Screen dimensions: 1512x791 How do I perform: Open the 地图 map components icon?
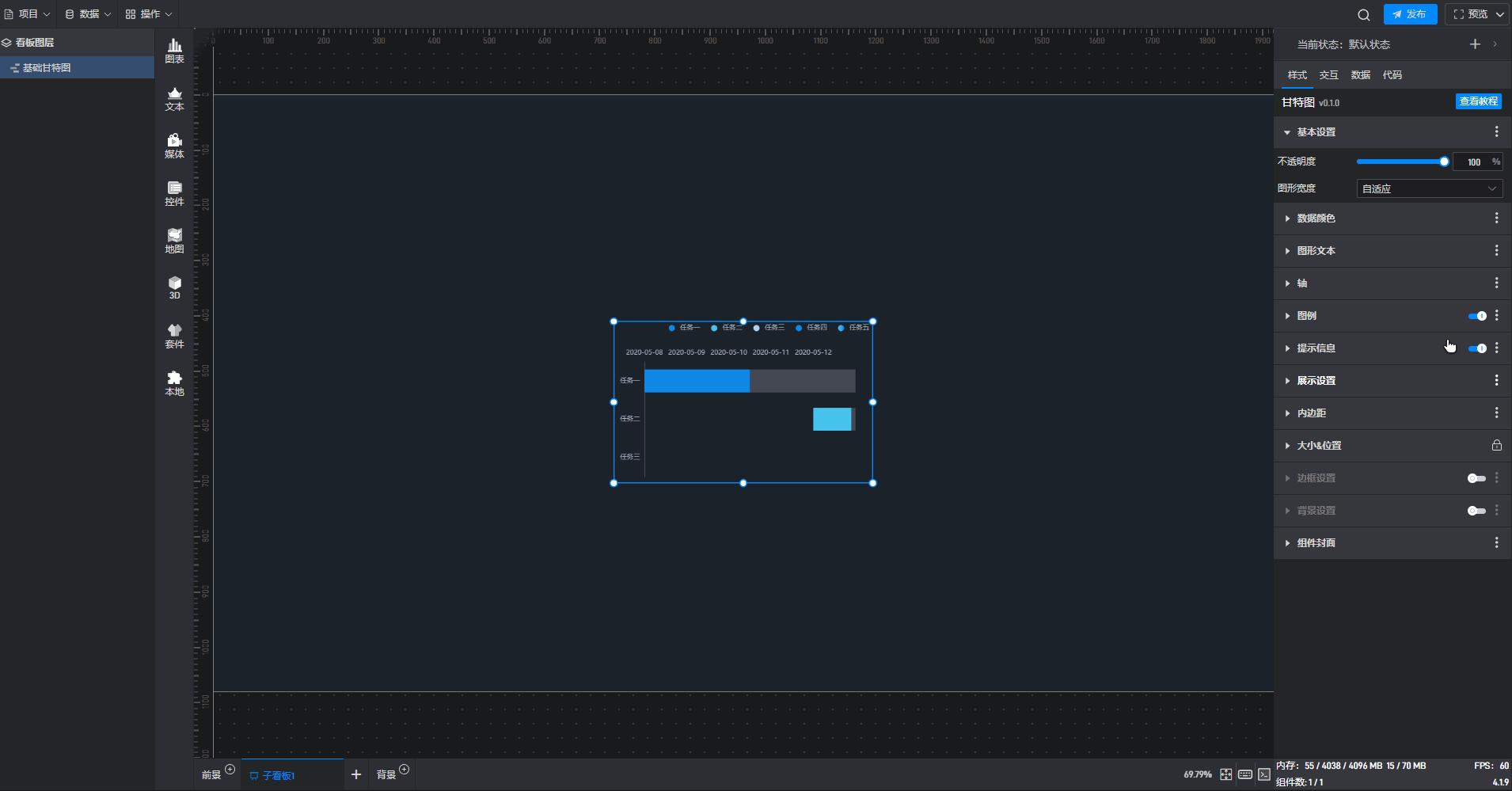(174, 241)
